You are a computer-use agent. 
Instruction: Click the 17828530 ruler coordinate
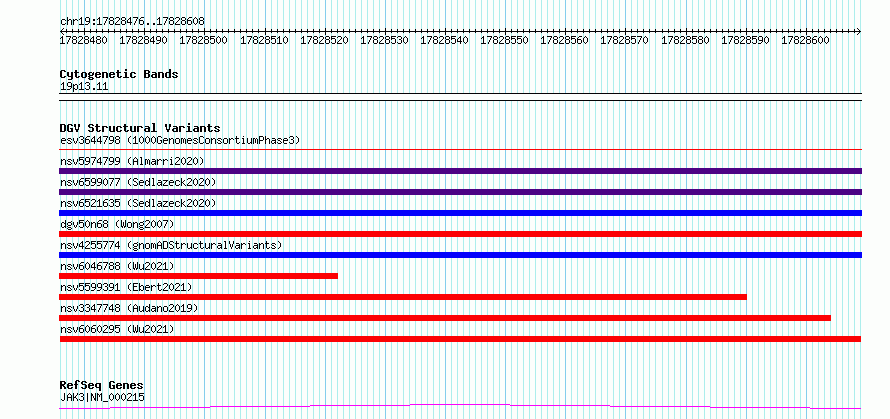point(384,40)
